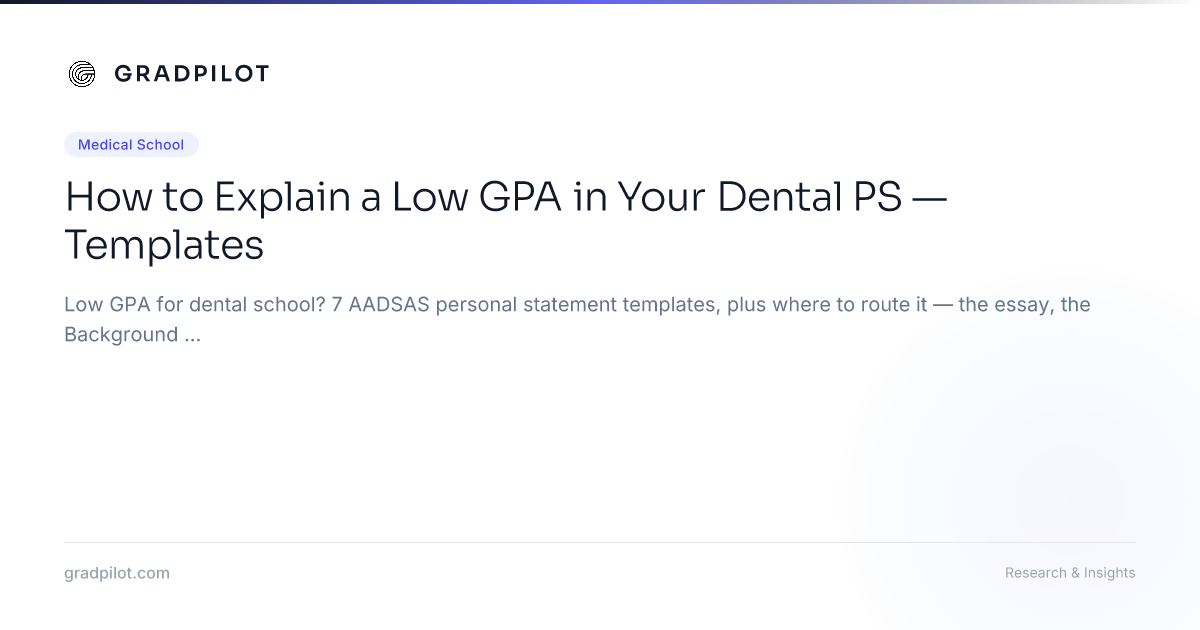Click the word 'Insights' in the footer
This screenshot has height=630, width=1200.
click(x=1109, y=573)
